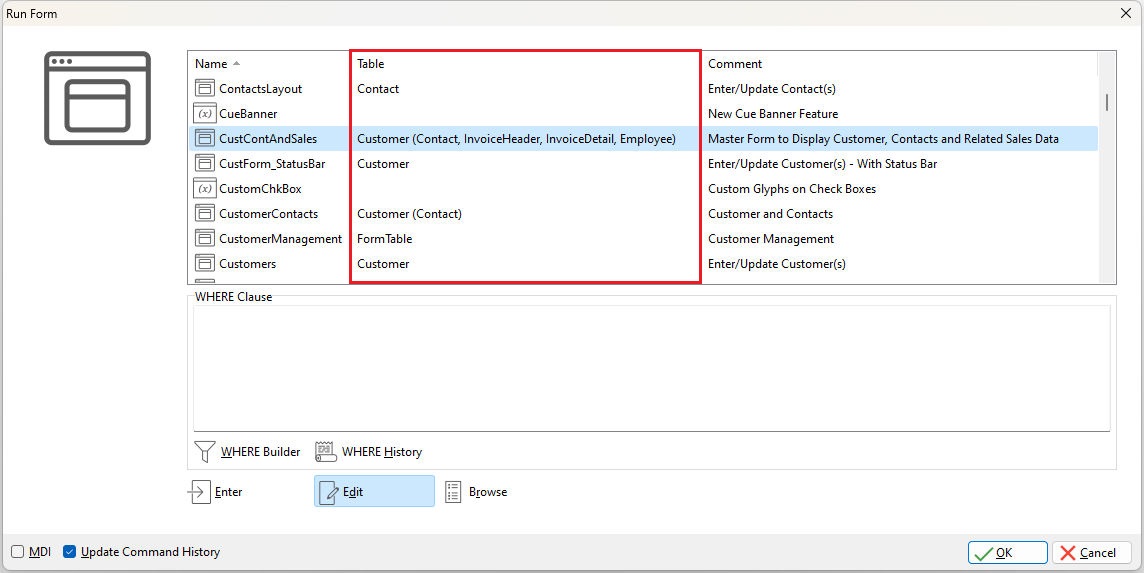
Task: Open the WHERE Builder
Action: pyautogui.click(x=247, y=452)
